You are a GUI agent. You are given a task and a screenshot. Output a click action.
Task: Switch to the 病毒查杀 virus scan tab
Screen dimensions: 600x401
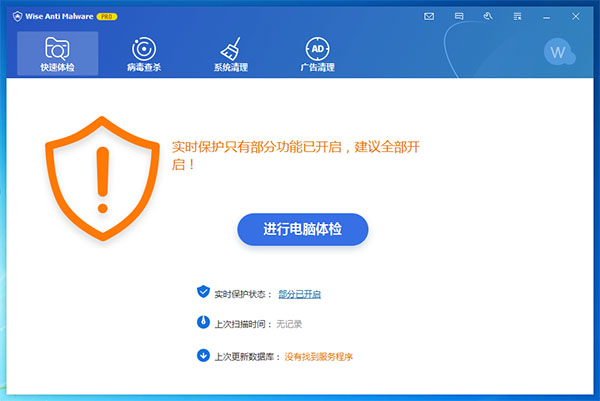click(x=143, y=54)
